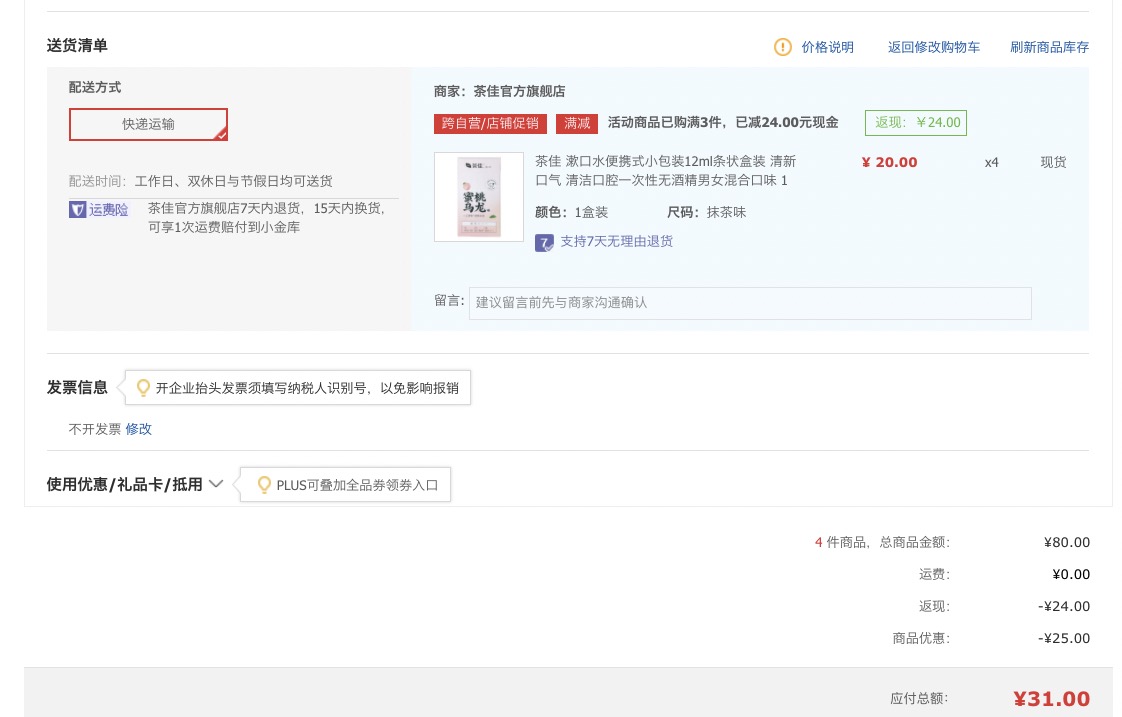
Task: Click the 颜色: 1盒装 attribute text
Action: [572, 213]
